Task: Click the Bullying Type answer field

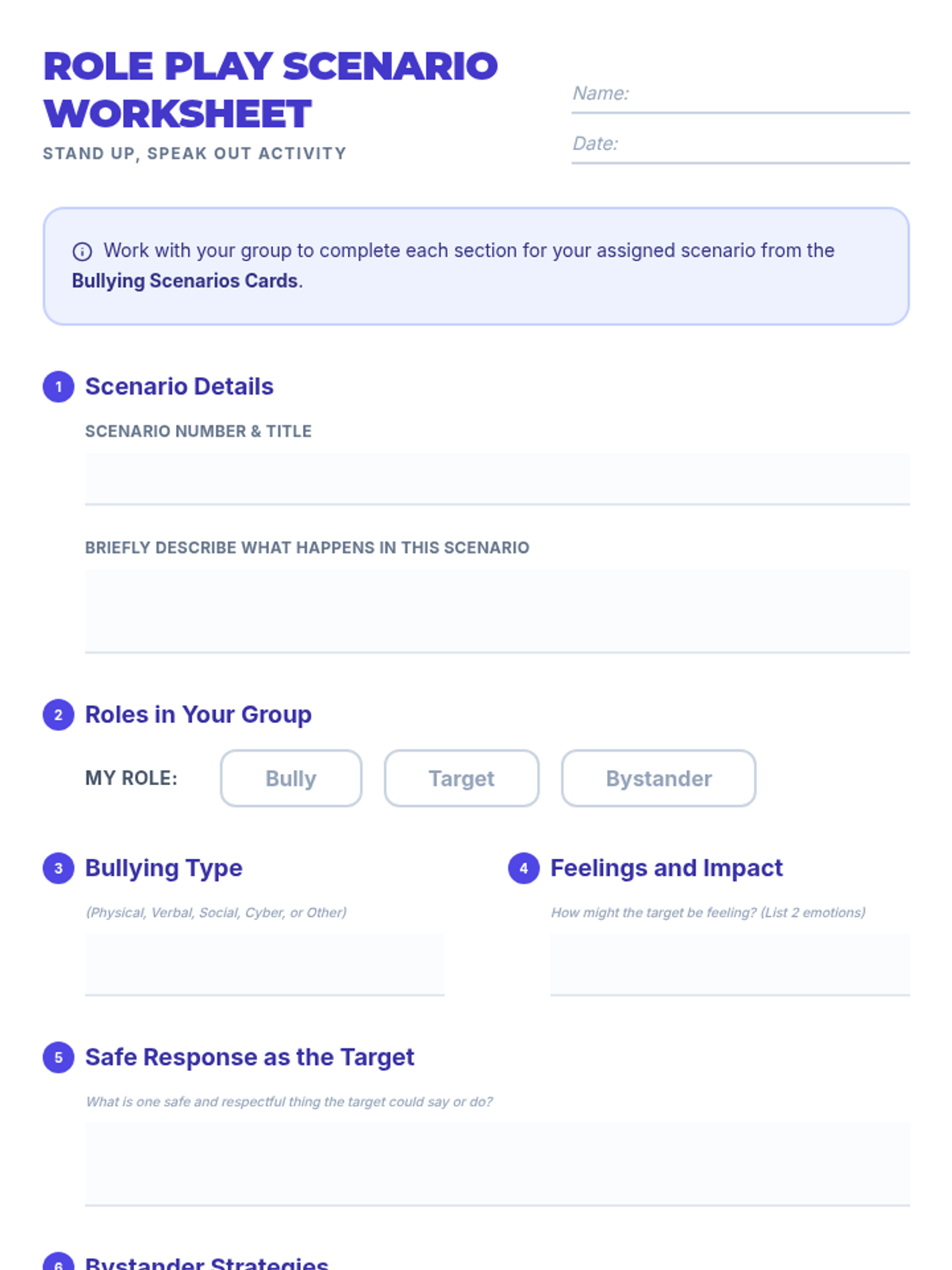Action: pos(264,964)
